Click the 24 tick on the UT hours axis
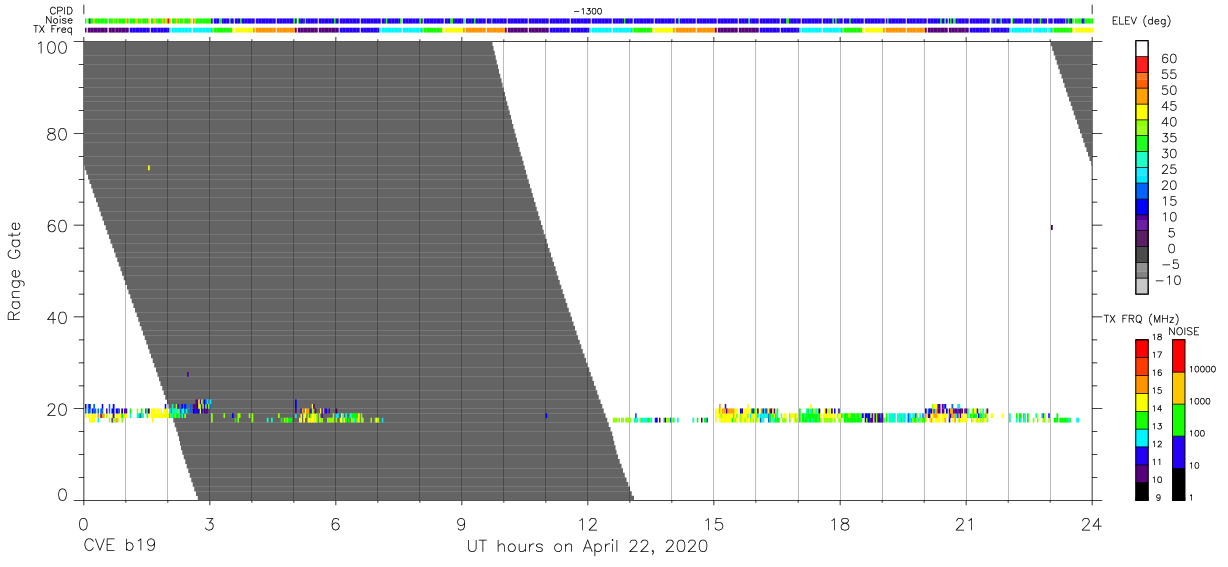Viewport: 1228px width, 567px height. [x=1092, y=525]
